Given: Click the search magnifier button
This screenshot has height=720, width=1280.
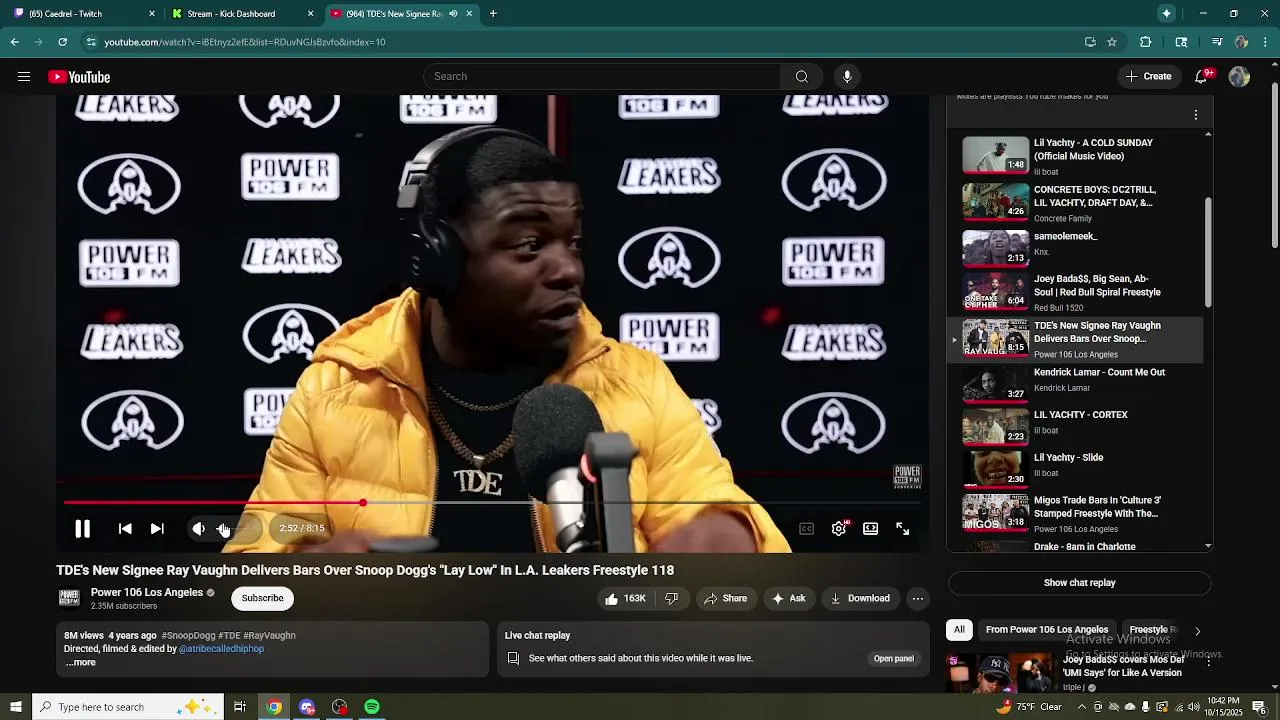Looking at the screenshot, I should [x=802, y=77].
